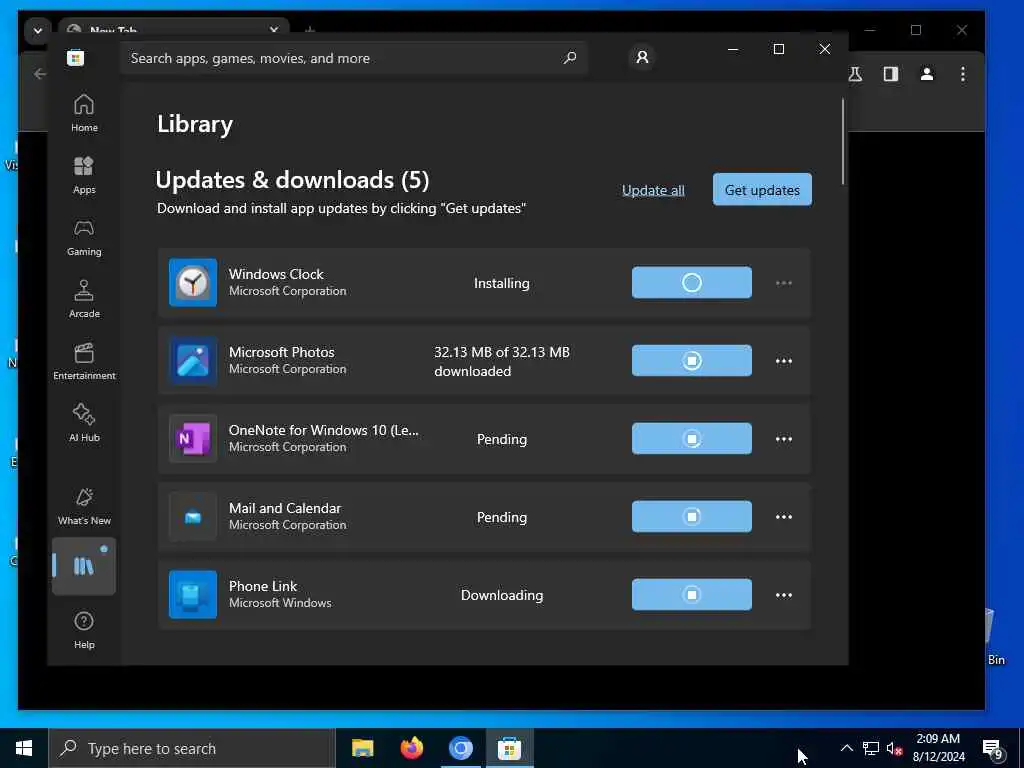
Task: Select the Library icon in sidebar
Action: click(x=84, y=566)
